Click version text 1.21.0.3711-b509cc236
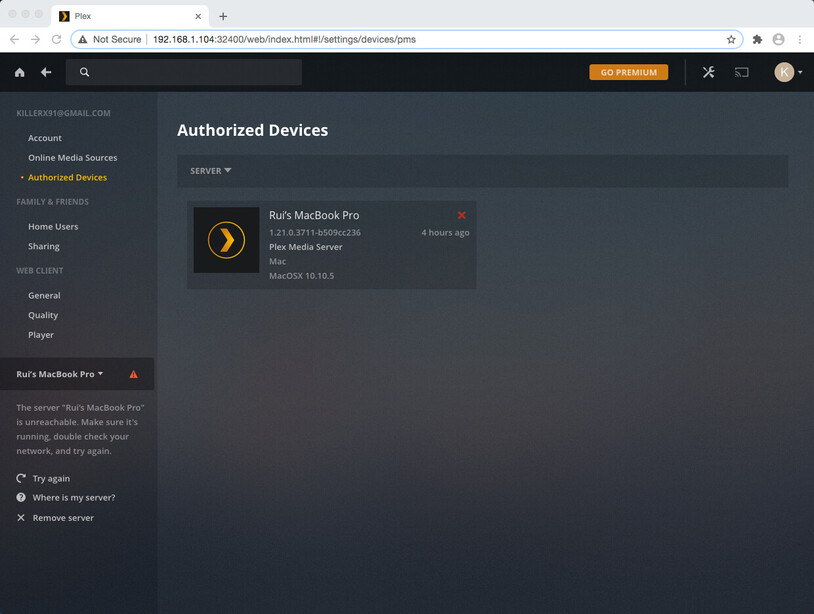Image resolution: width=814 pixels, height=614 pixels. point(315,233)
